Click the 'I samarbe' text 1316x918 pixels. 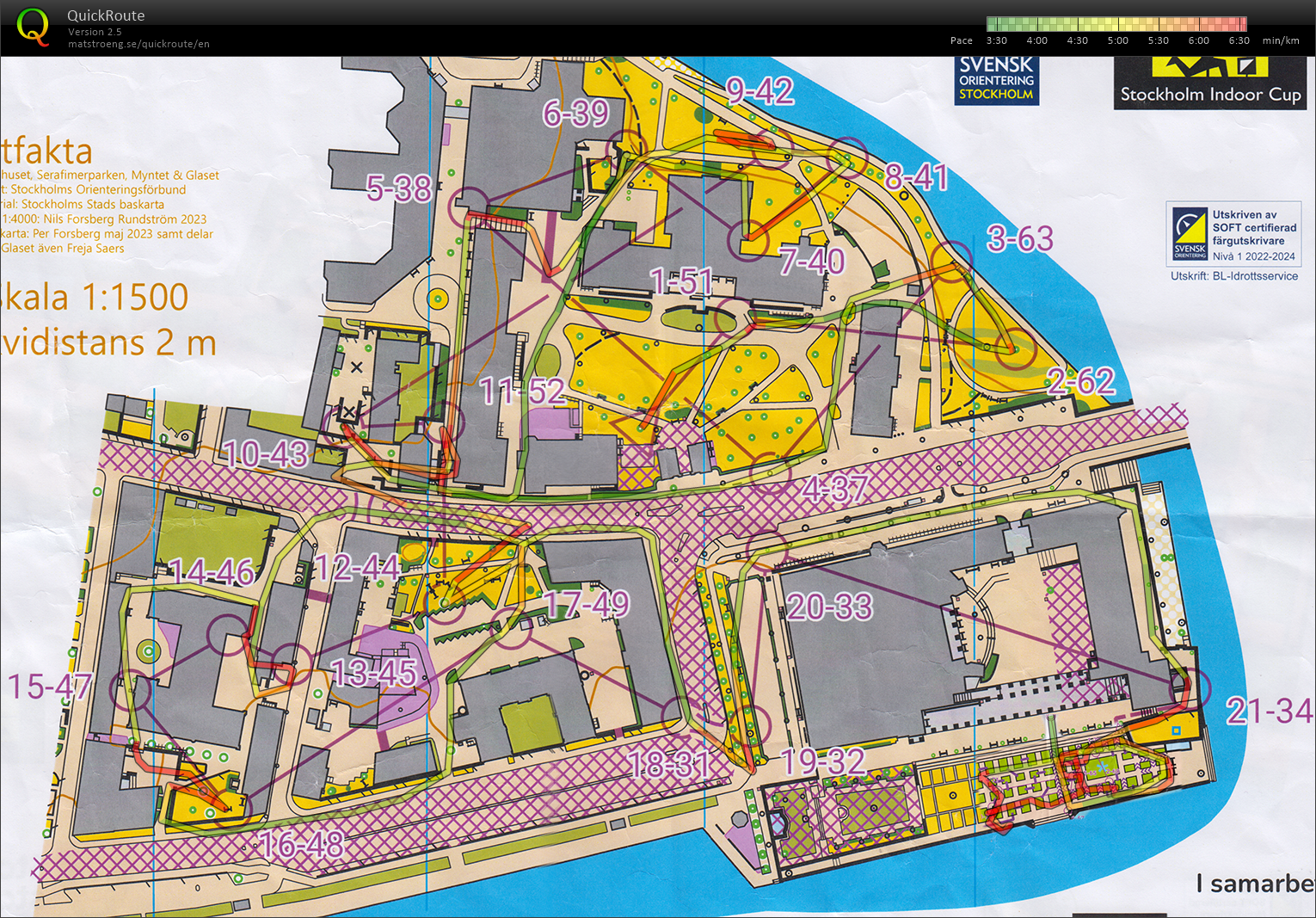1255,884
